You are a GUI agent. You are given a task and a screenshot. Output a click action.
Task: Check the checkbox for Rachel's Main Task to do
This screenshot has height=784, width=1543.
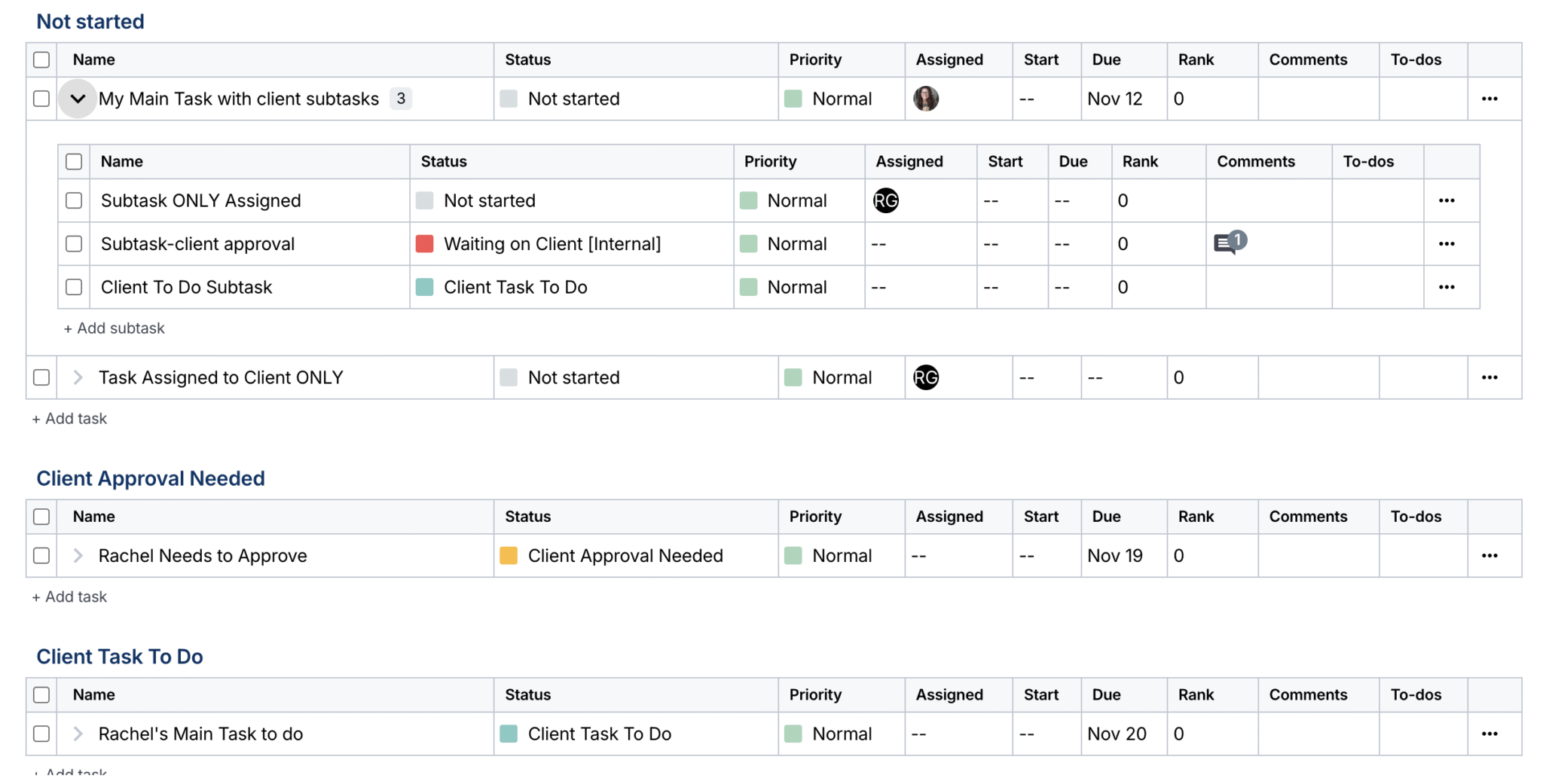click(41, 734)
